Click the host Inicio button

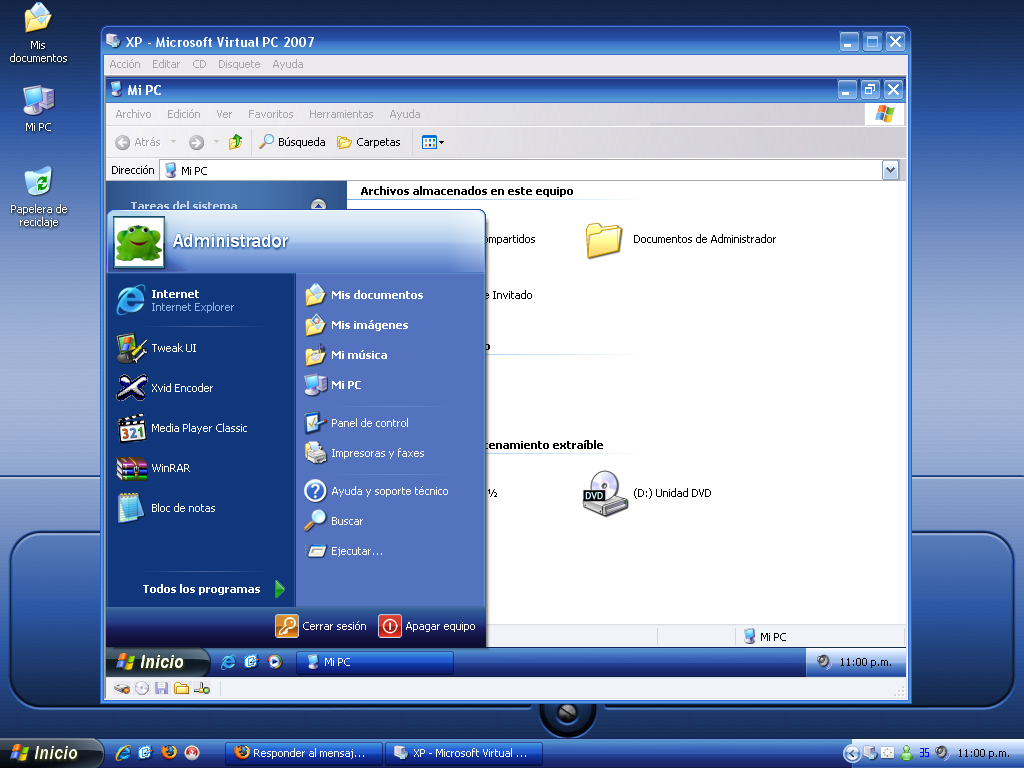tap(51, 753)
